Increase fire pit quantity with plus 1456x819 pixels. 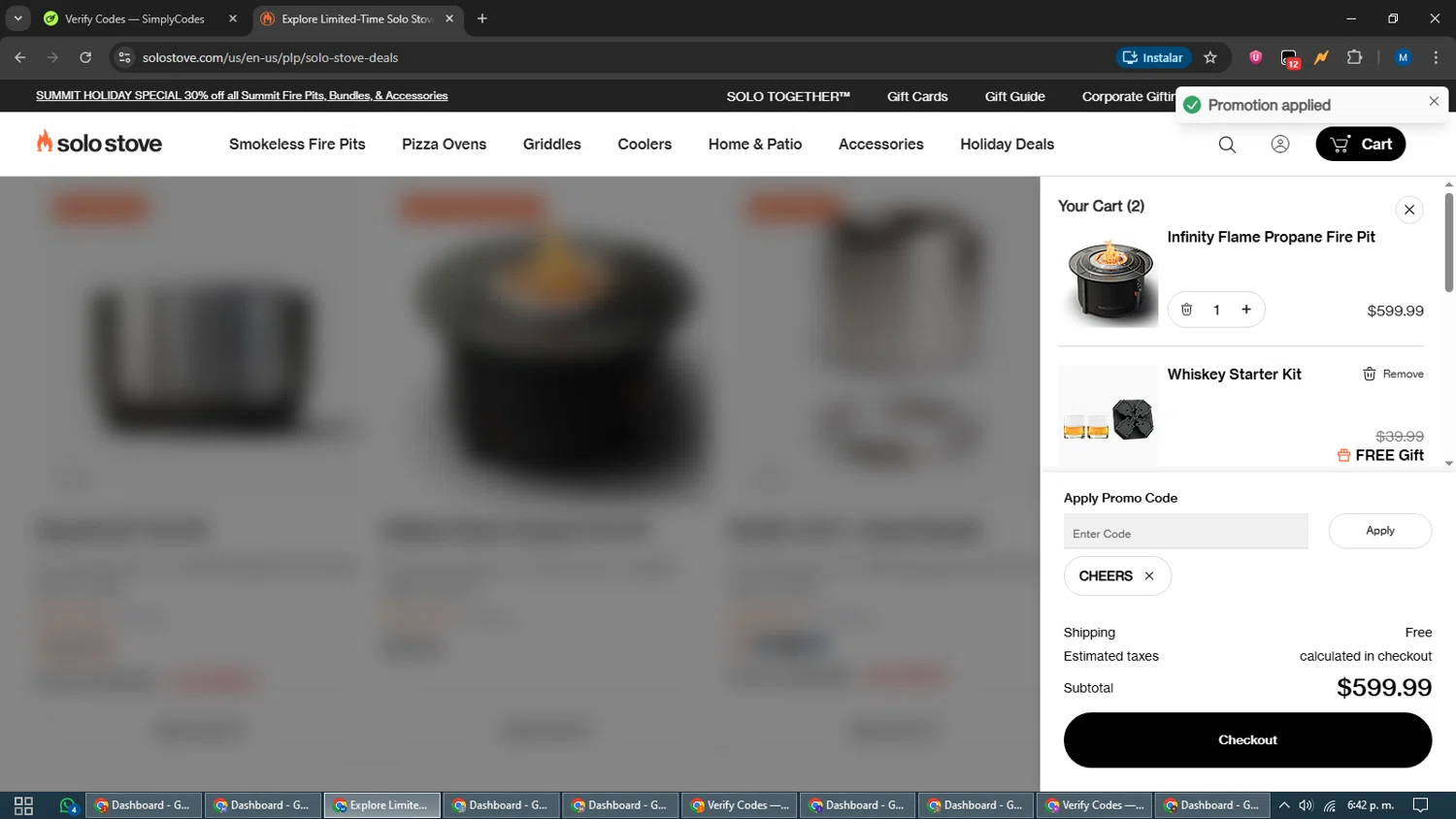[x=1246, y=310]
